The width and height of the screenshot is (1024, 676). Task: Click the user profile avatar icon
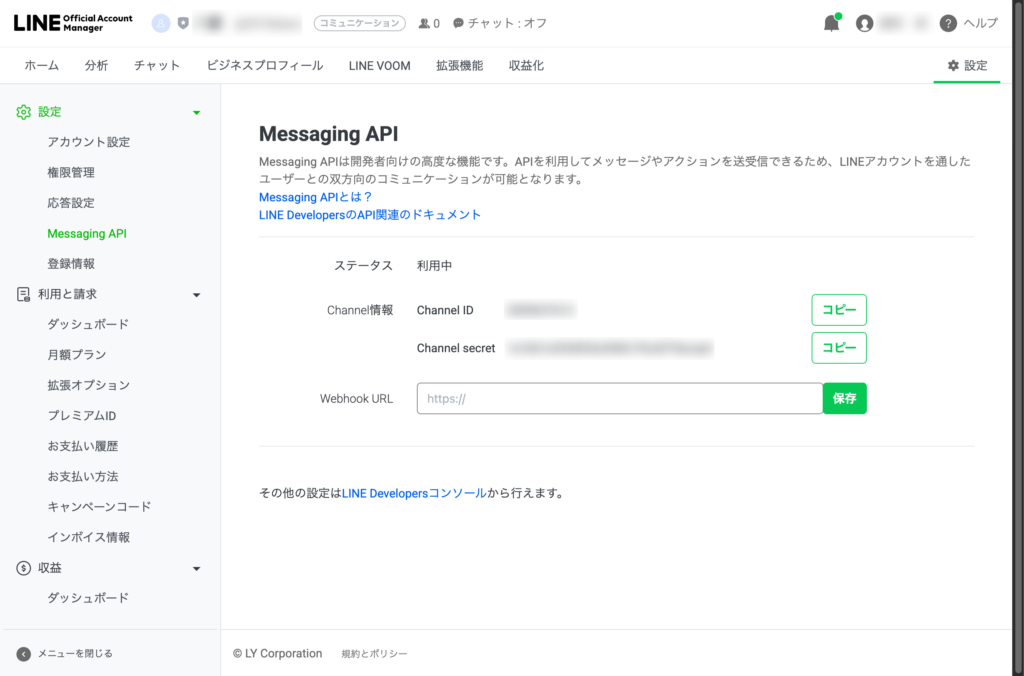point(865,24)
